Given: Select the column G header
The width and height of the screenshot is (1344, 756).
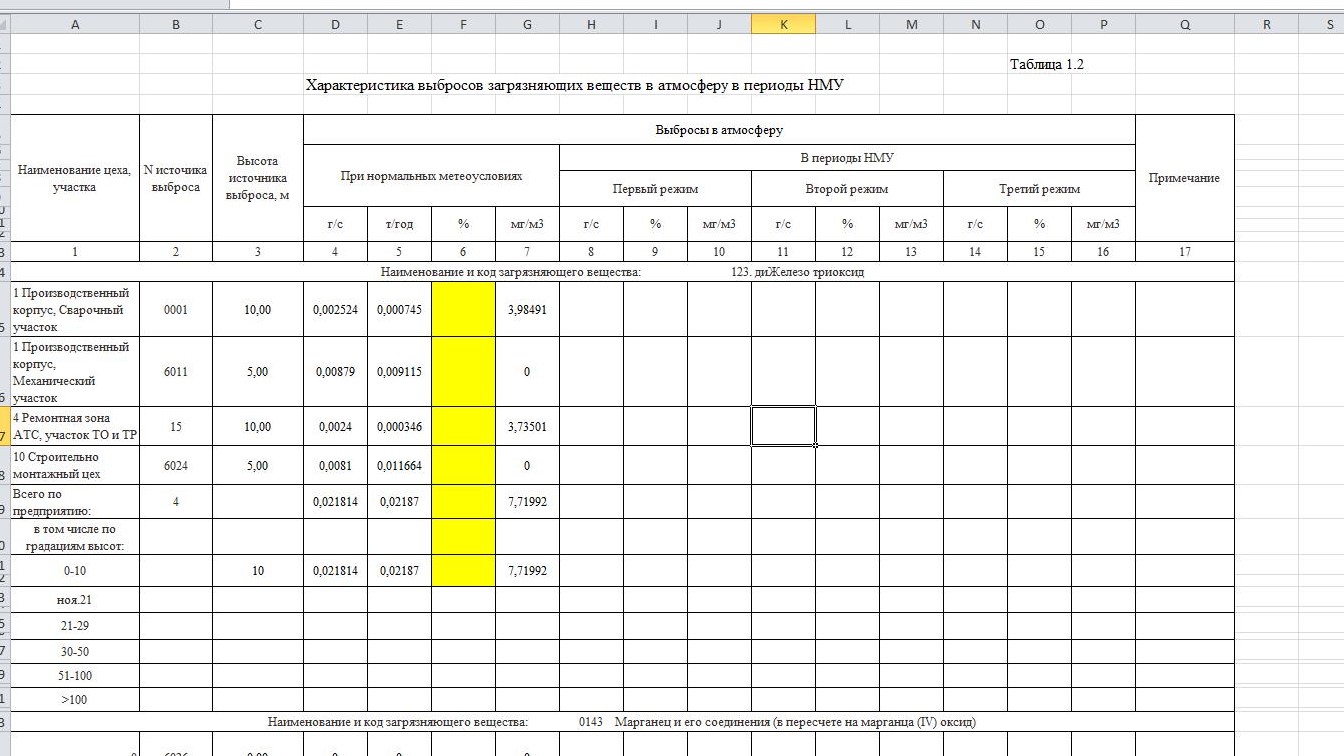Looking at the screenshot, I should [x=527, y=25].
